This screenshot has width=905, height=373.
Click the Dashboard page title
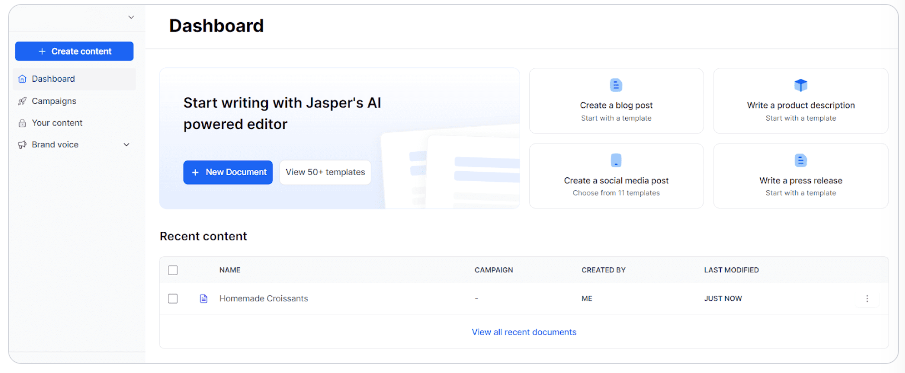pyautogui.click(x=216, y=26)
